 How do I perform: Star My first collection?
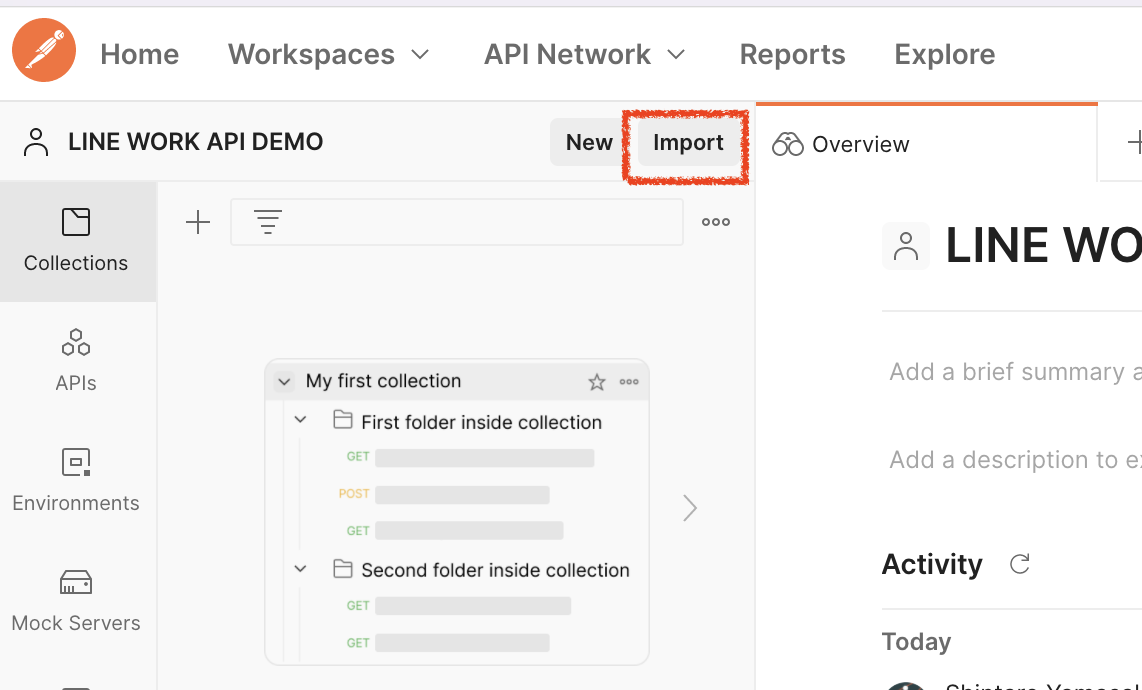click(x=597, y=381)
